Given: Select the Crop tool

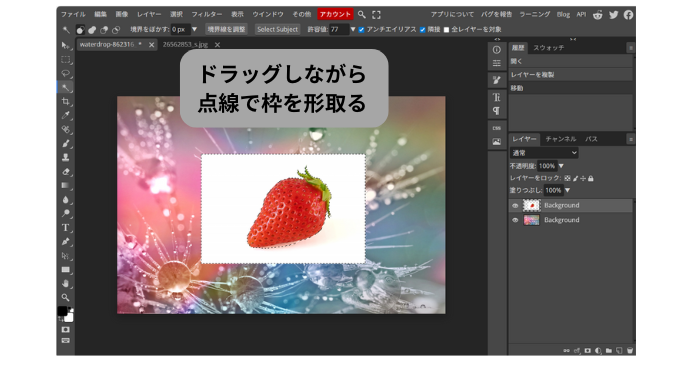Looking at the screenshot, I should [x=65, y=101].
